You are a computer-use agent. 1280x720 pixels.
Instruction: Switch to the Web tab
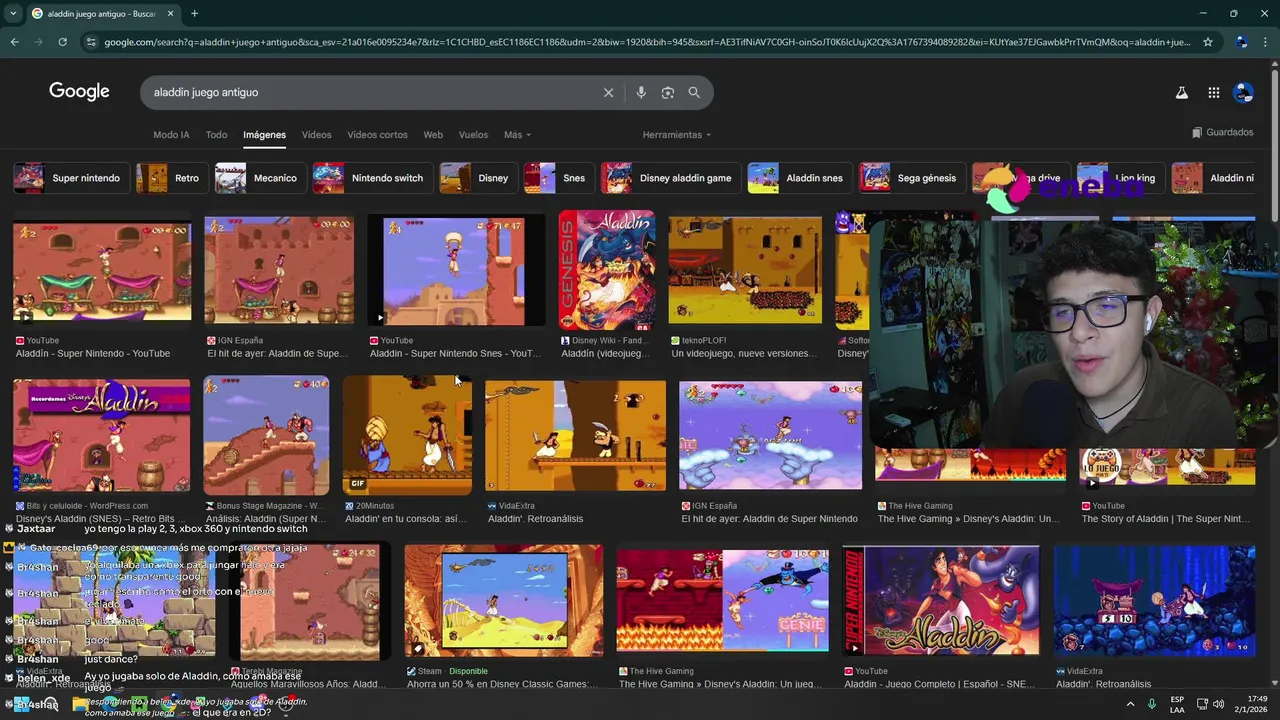click(433, 135)
